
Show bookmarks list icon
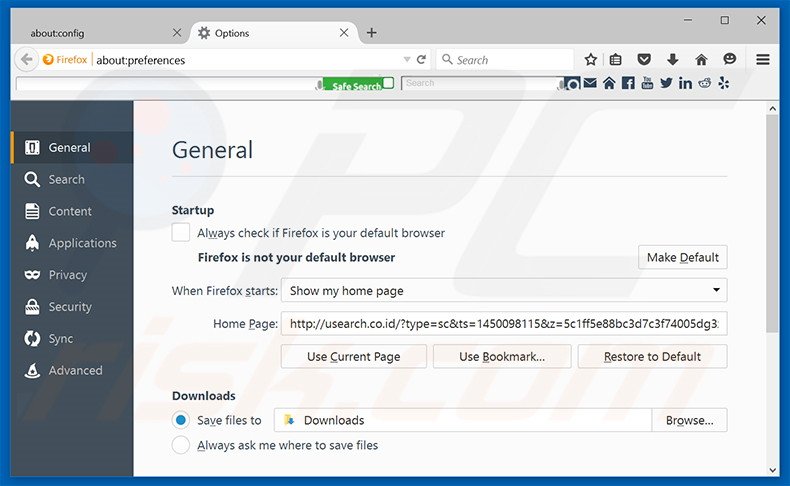[615, 60]
